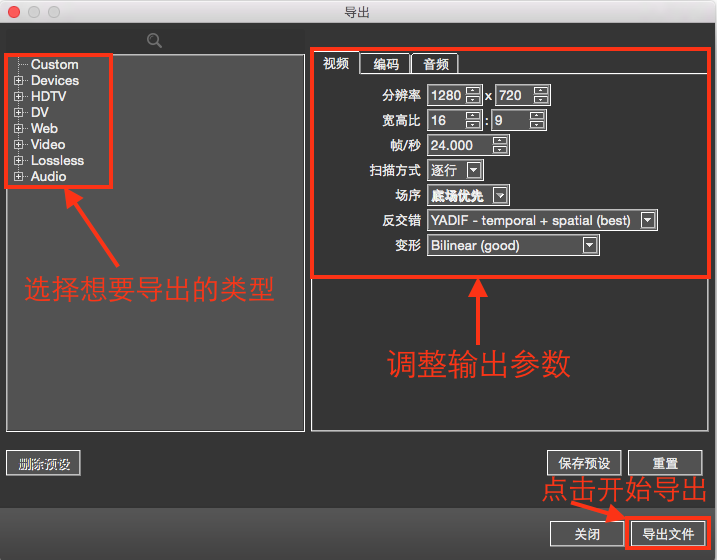Expand the HDTV preset group
717x560 pixels.
[x=18, y=96]
